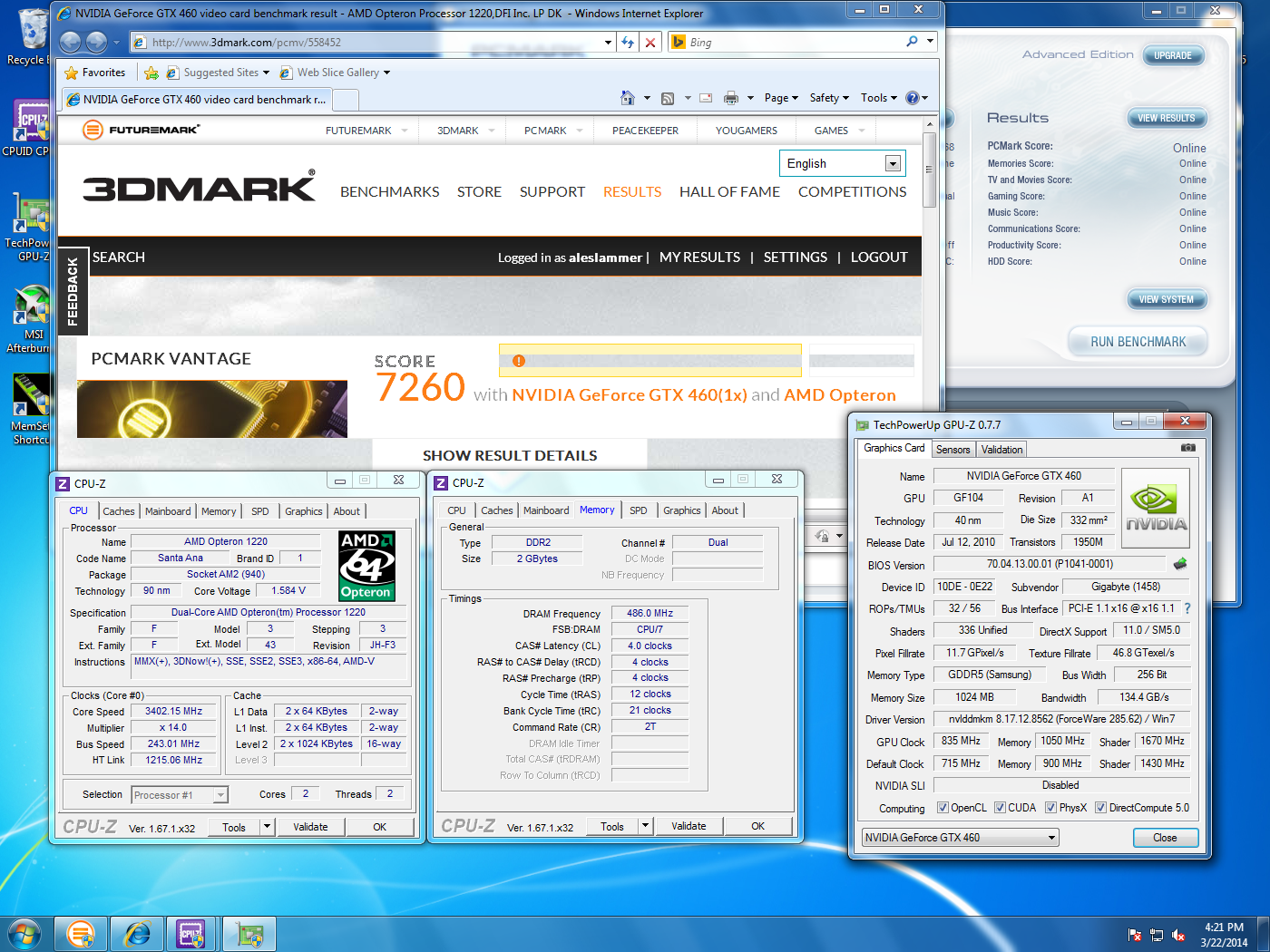Viewport: 1270px width, 952px height.
Task: Click the VIEW RESULTS button in PCMark
Action: point(1166,118)
